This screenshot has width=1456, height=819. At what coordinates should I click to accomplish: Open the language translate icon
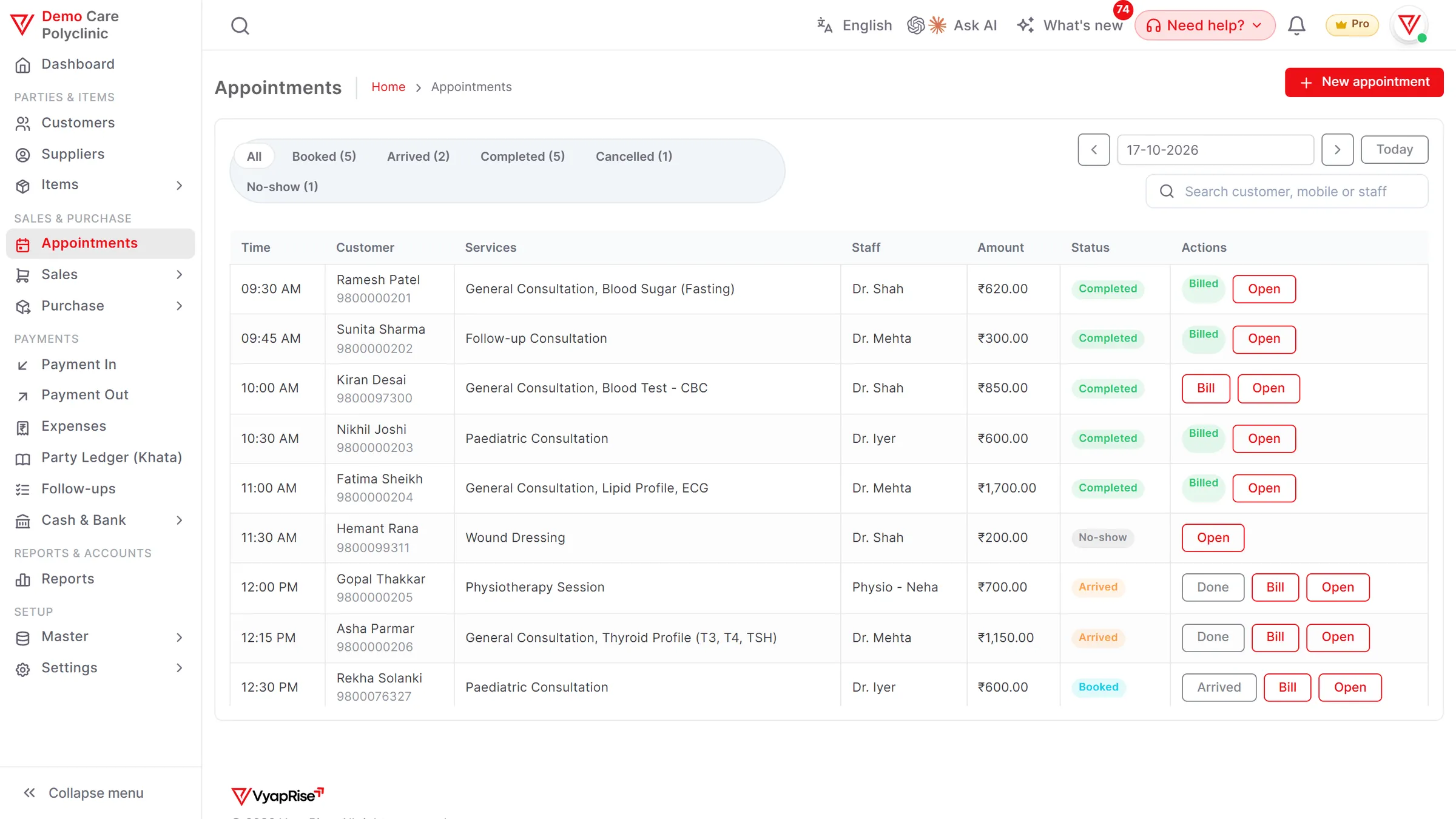point(824,25)
